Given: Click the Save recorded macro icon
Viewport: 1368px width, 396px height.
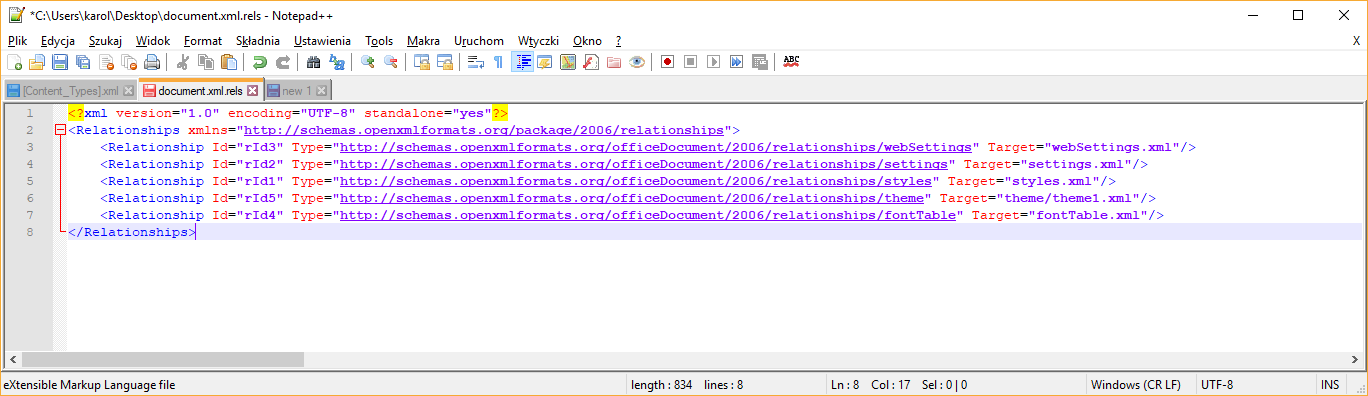Looking at the screenshot, I should [x=759, y=62].
